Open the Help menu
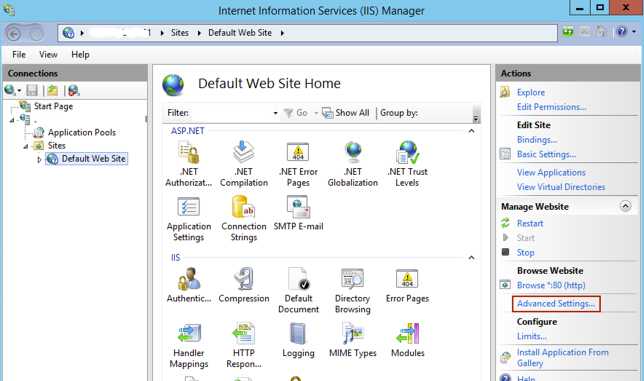 80,55
